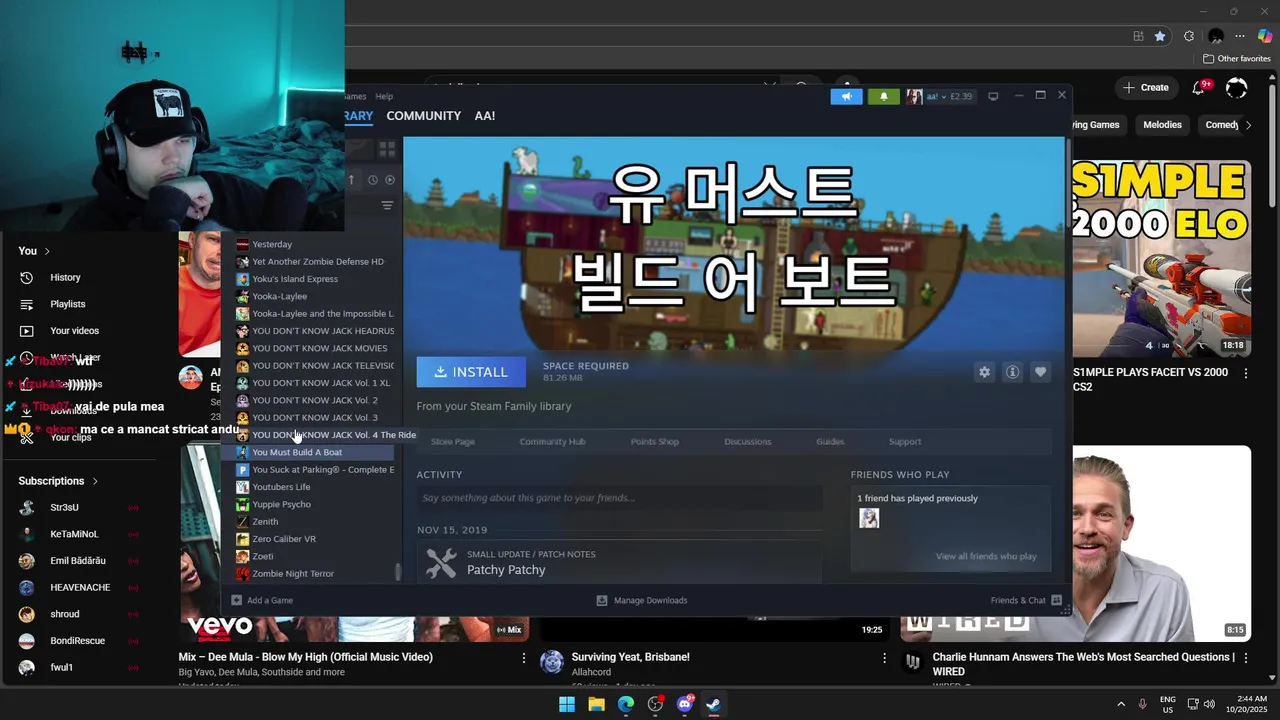This screenshot has width=1280, height=720.
Task: Show game info icon next to gear
Action: pos(1012,372)
